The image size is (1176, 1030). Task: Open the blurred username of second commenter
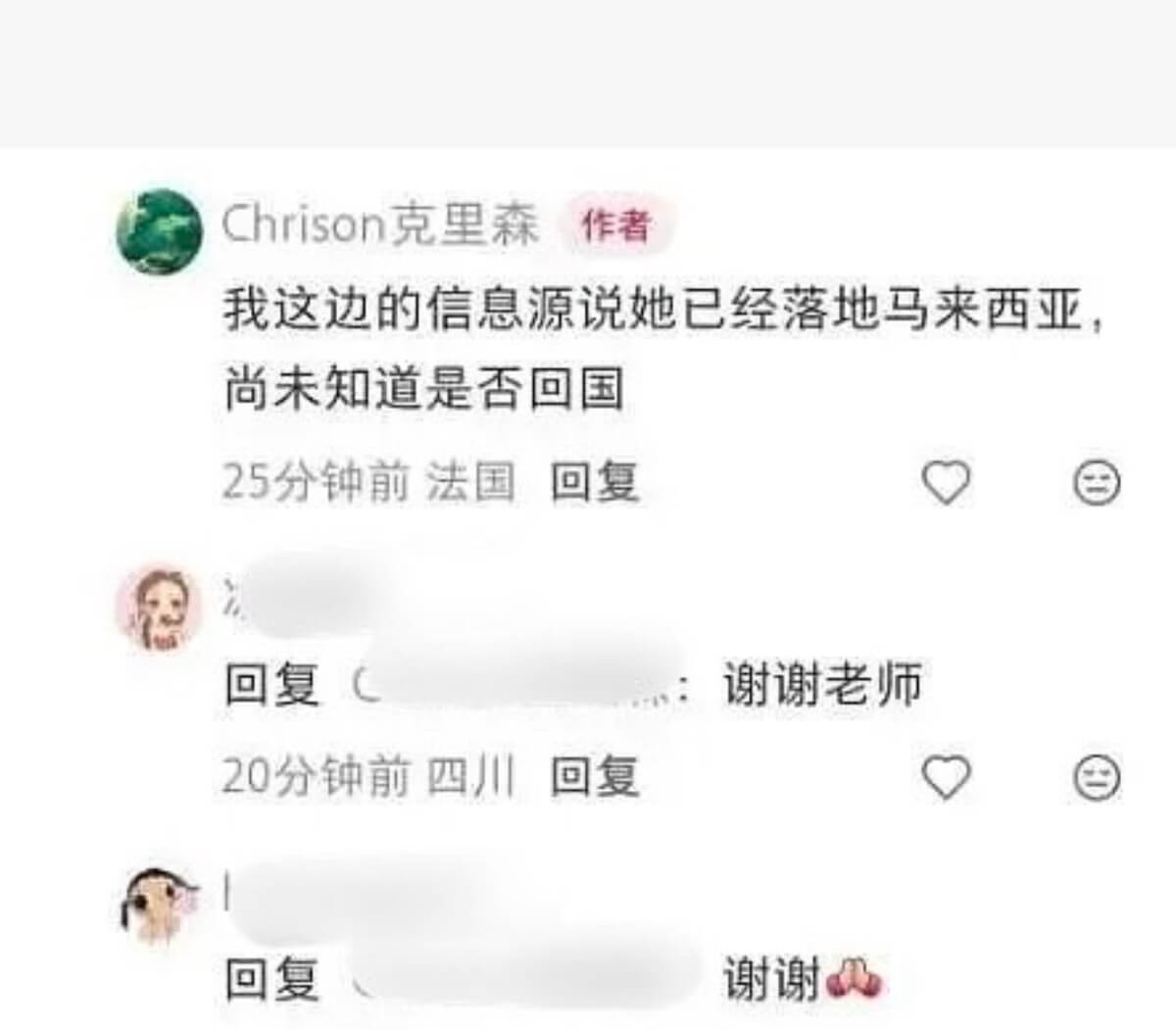pos(304,593)
